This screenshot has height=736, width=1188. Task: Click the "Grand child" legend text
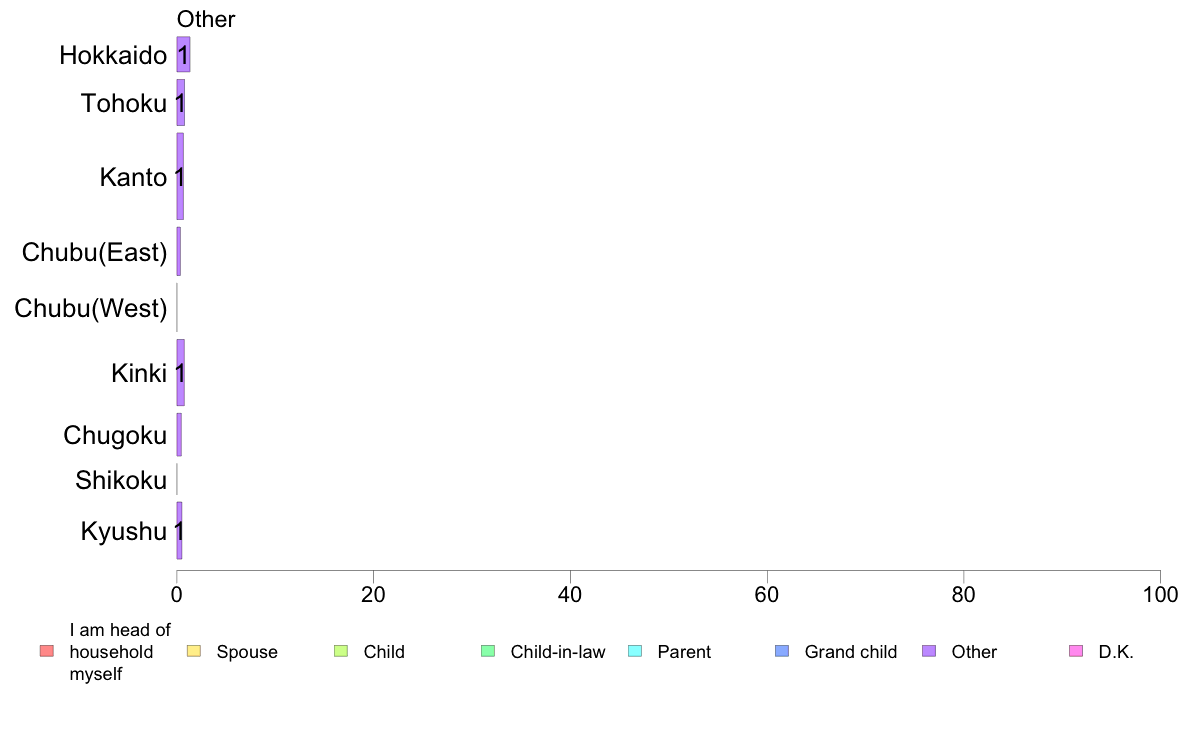[x=850, y=652]
